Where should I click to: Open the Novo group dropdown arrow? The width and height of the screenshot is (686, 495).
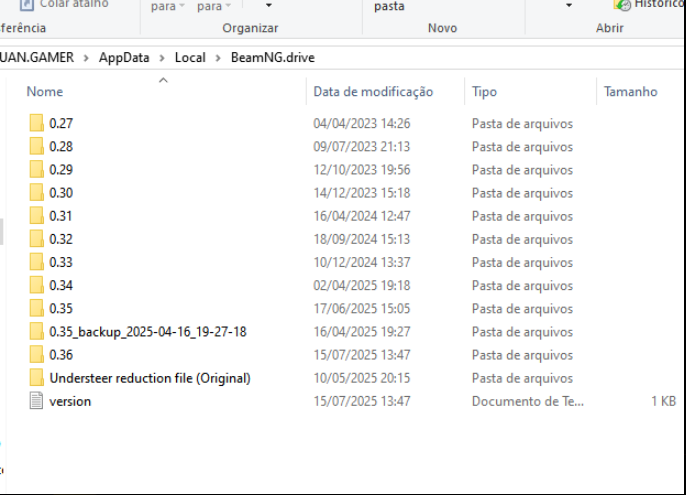point(569,5)
